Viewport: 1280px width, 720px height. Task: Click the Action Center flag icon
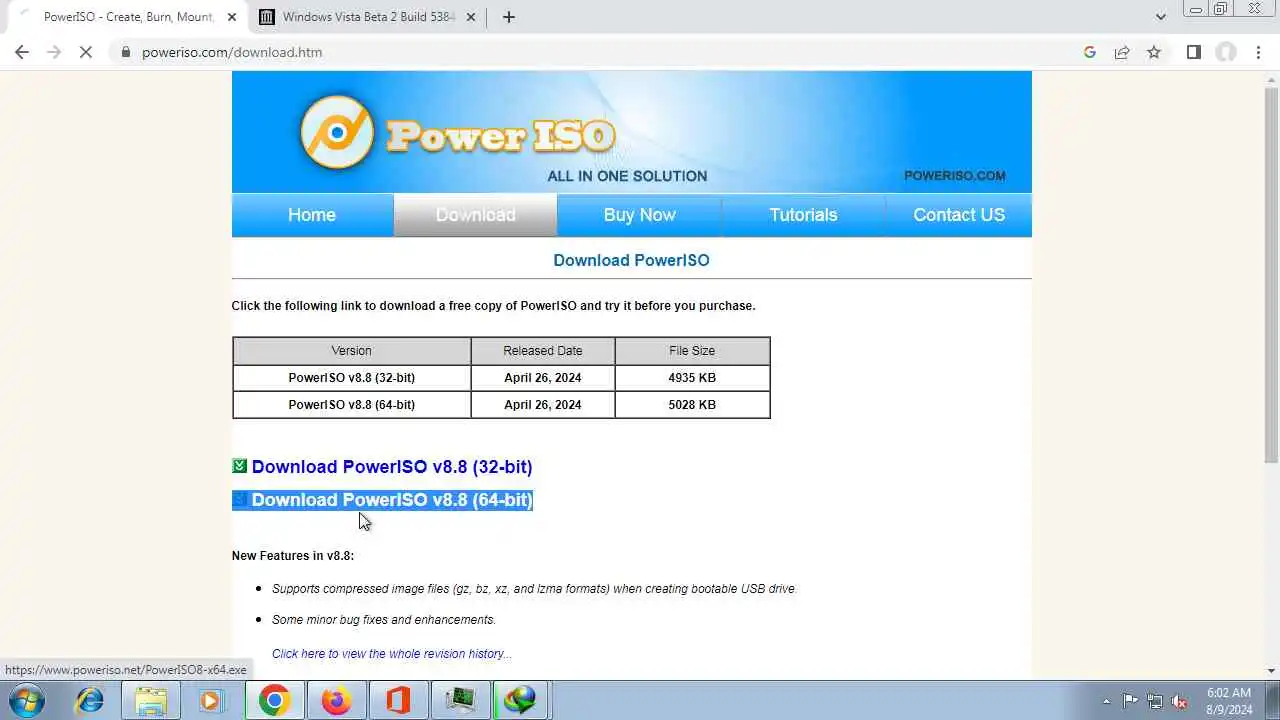point(1130,701)
